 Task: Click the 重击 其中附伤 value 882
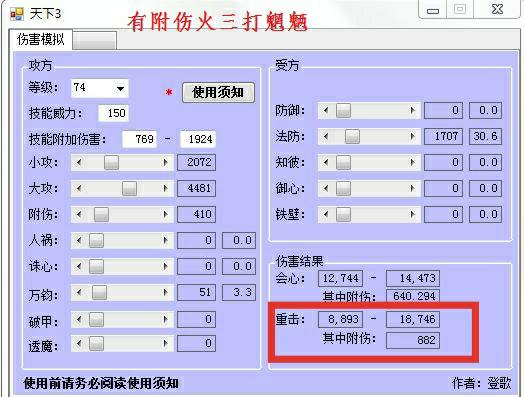coord(413,341)
